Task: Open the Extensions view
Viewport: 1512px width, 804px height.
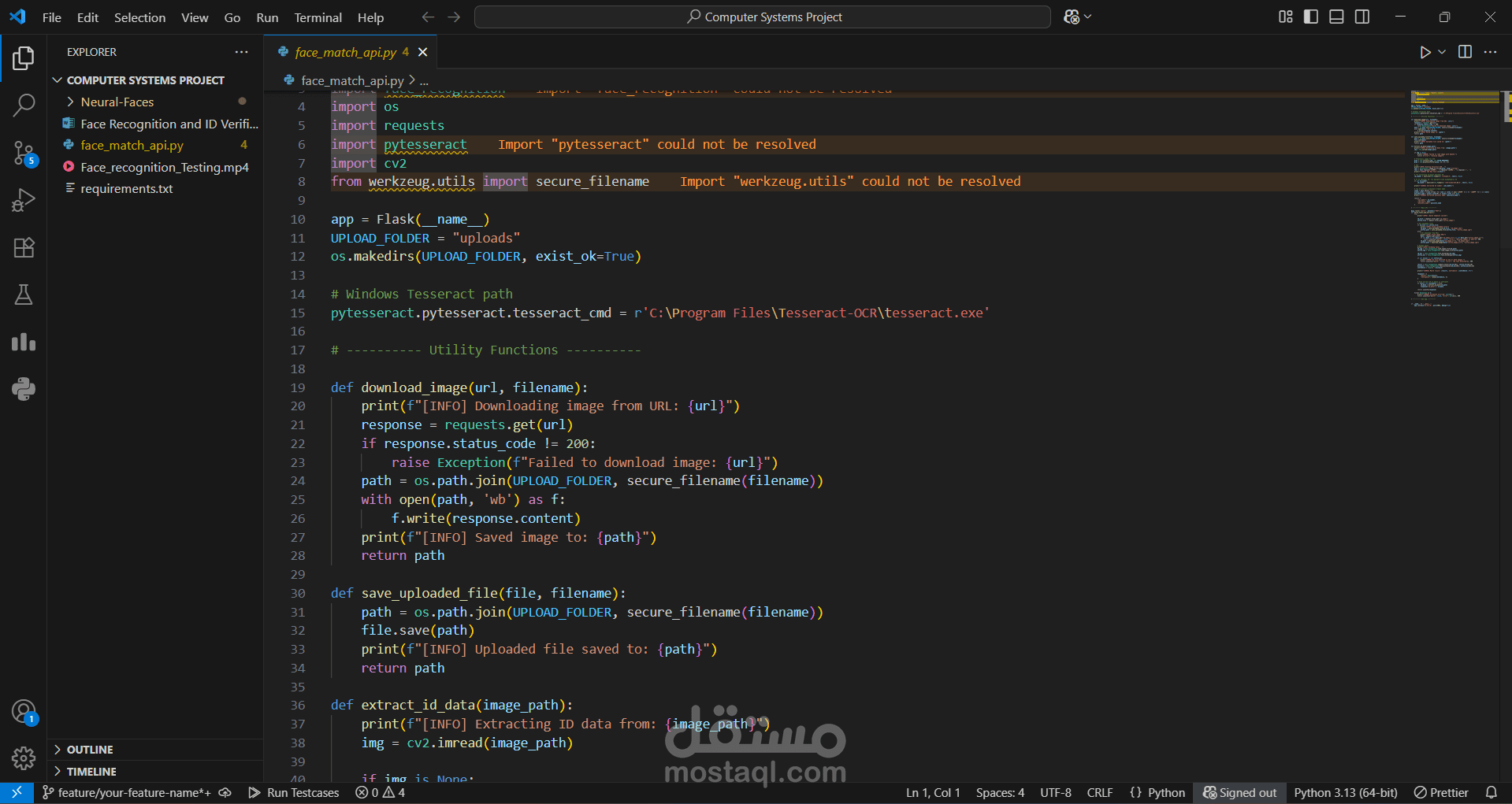Action: coord(24,247)
